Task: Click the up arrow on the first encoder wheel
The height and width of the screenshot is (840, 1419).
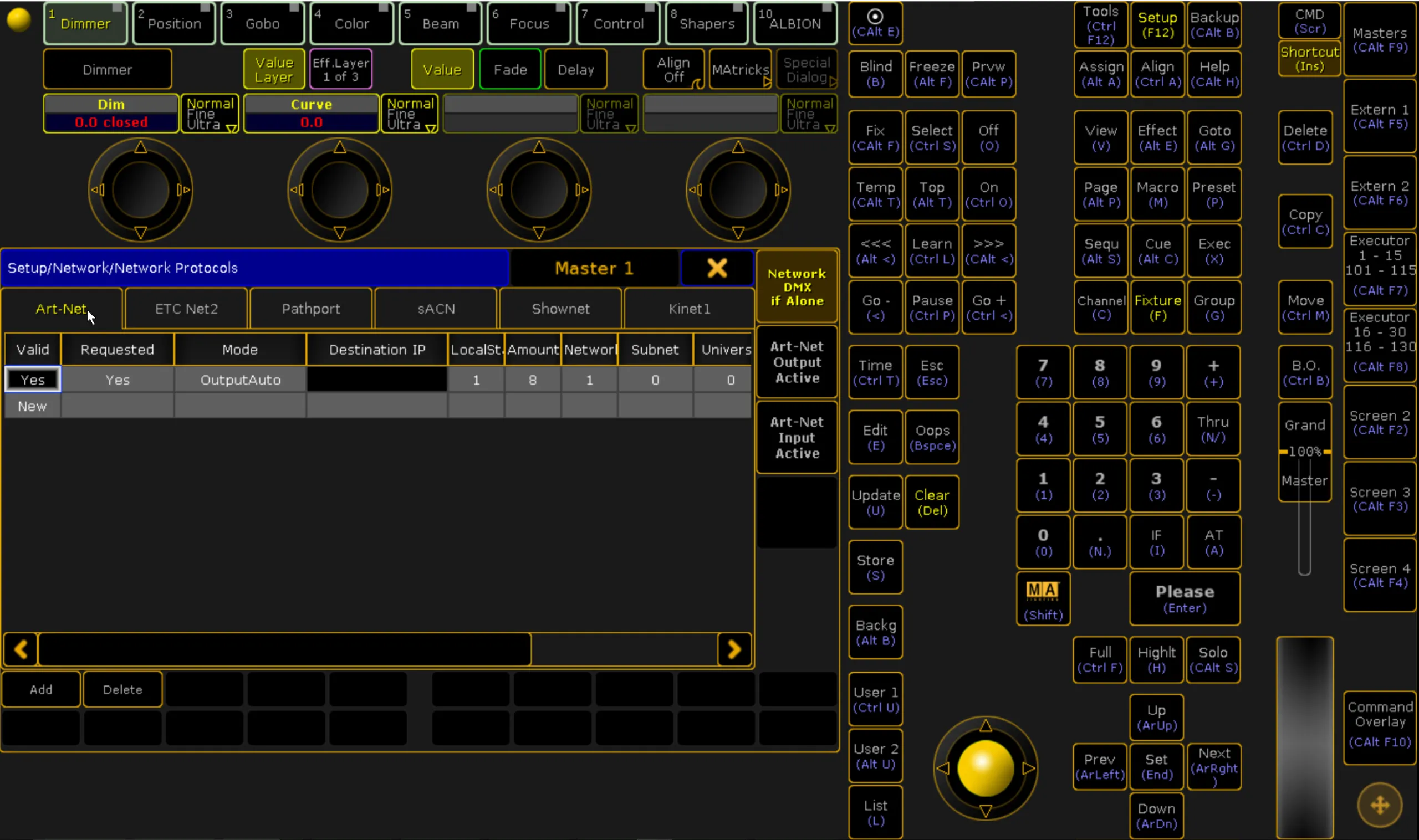Action: 140,148
